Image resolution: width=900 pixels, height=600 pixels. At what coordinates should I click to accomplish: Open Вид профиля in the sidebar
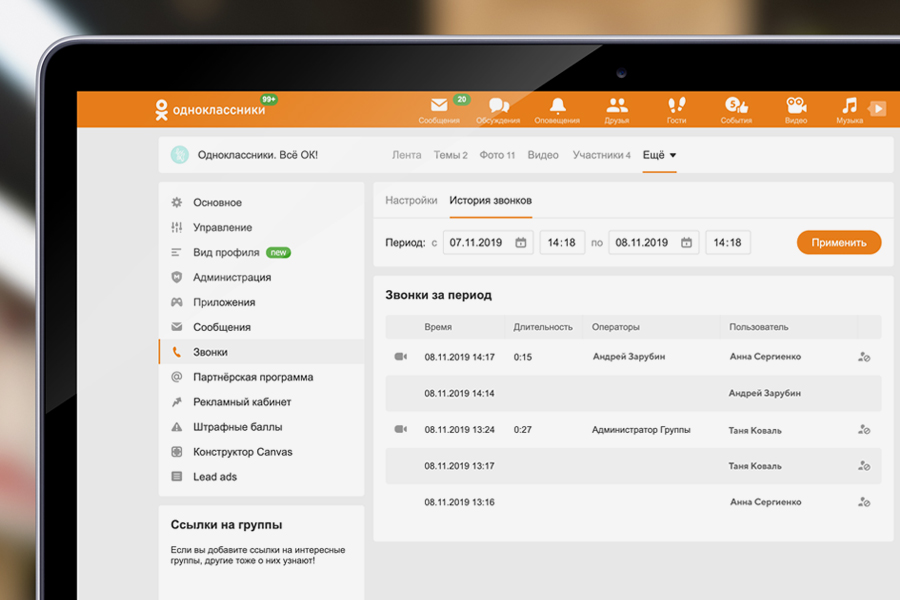click(x=261, y=253)
